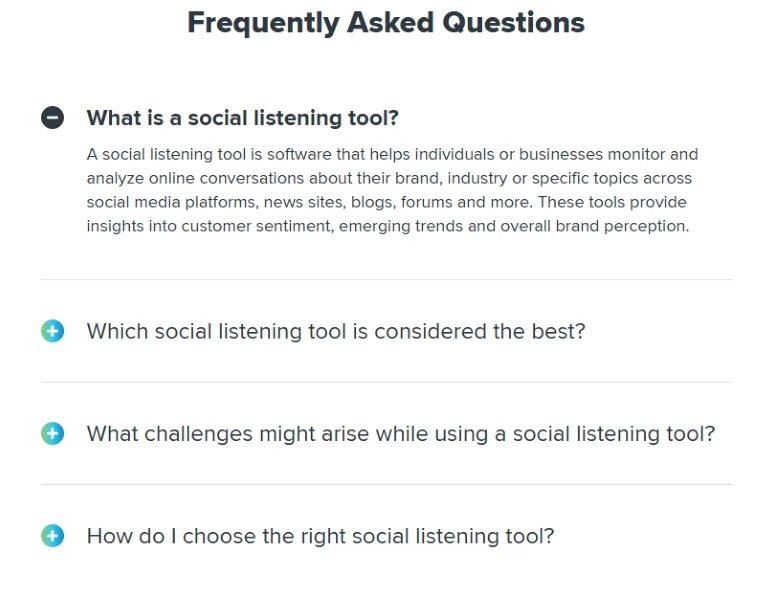
Task: Click the word 'Questions' in the title
Action: pos(514,23)
